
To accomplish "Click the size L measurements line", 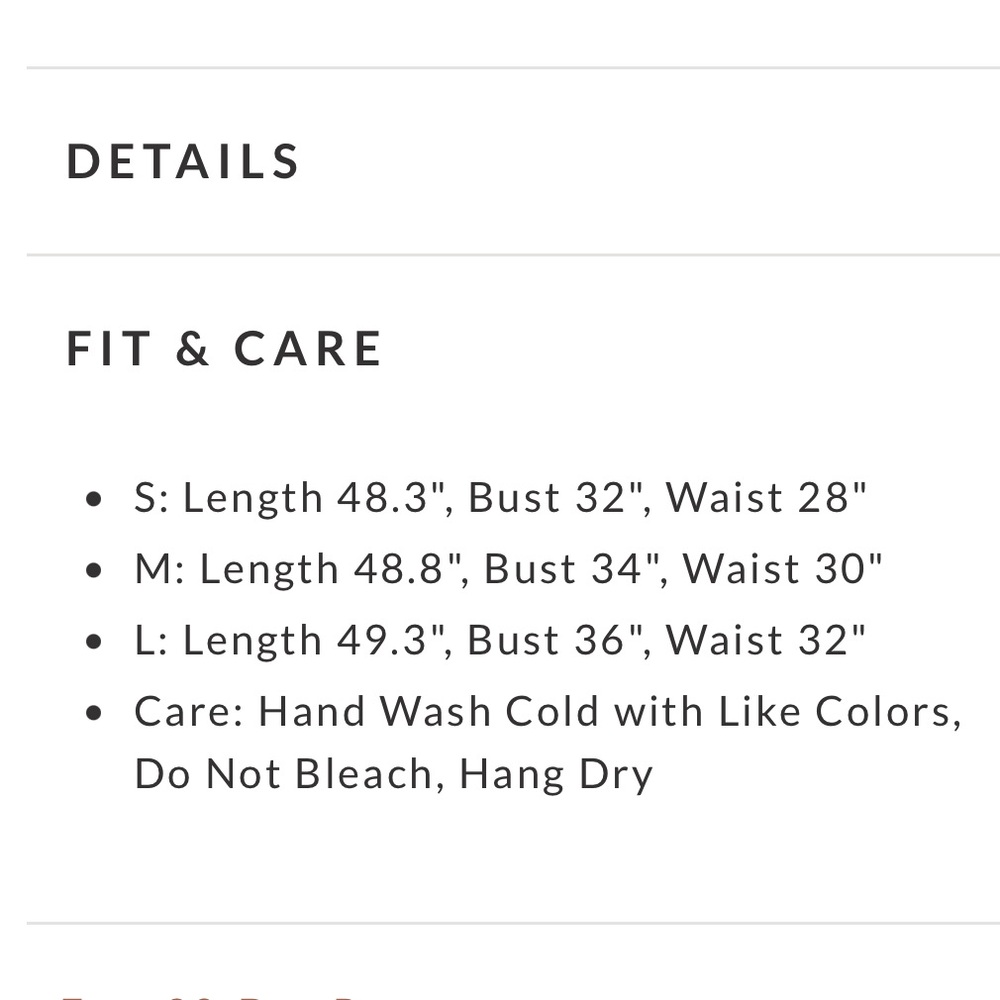I will coord(500,640).
